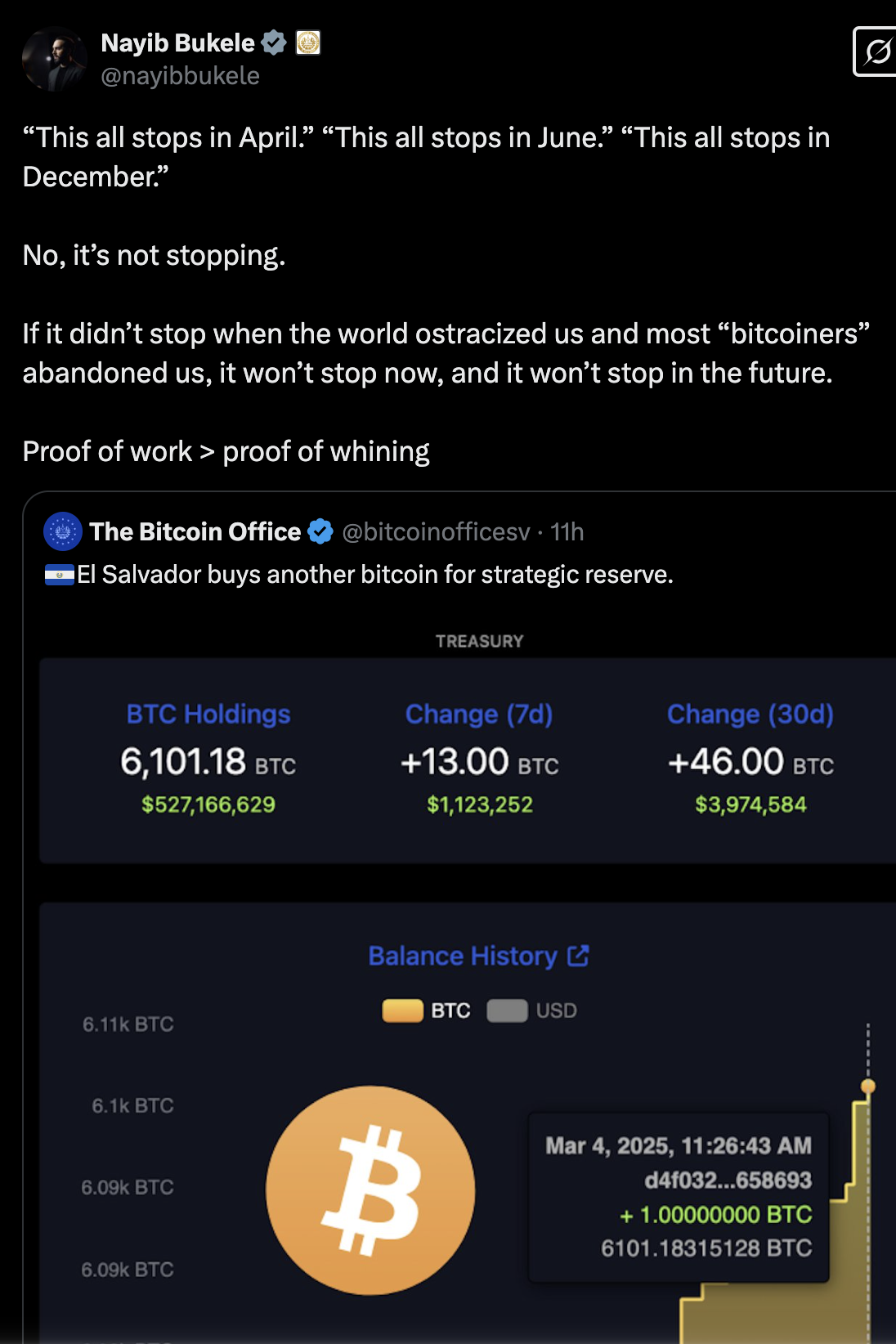896x1344 pixels.
Task: Open the Balance History link
Action: pyautogui.click(x=463, y=956)
